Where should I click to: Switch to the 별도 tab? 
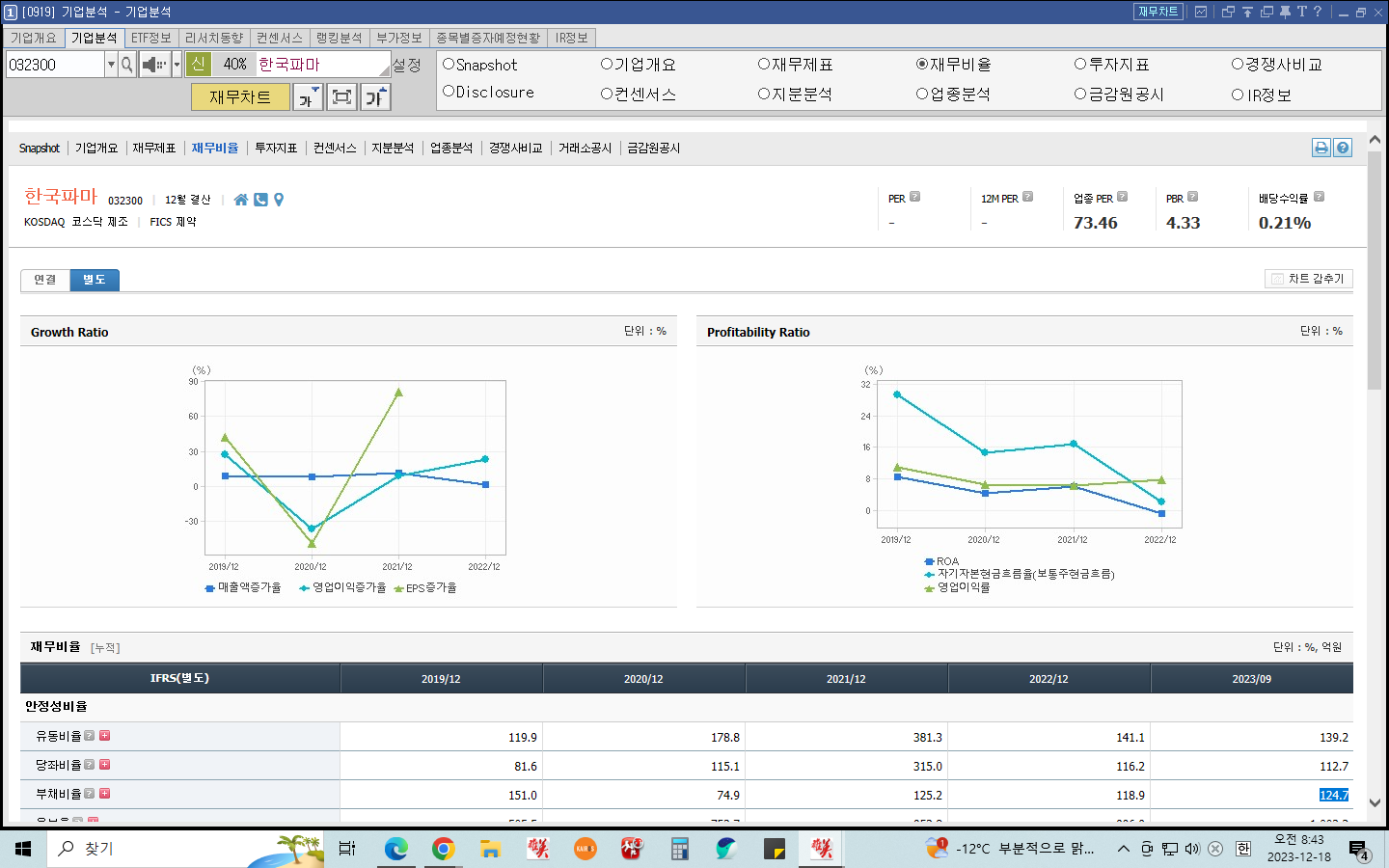tap(95, 280)
